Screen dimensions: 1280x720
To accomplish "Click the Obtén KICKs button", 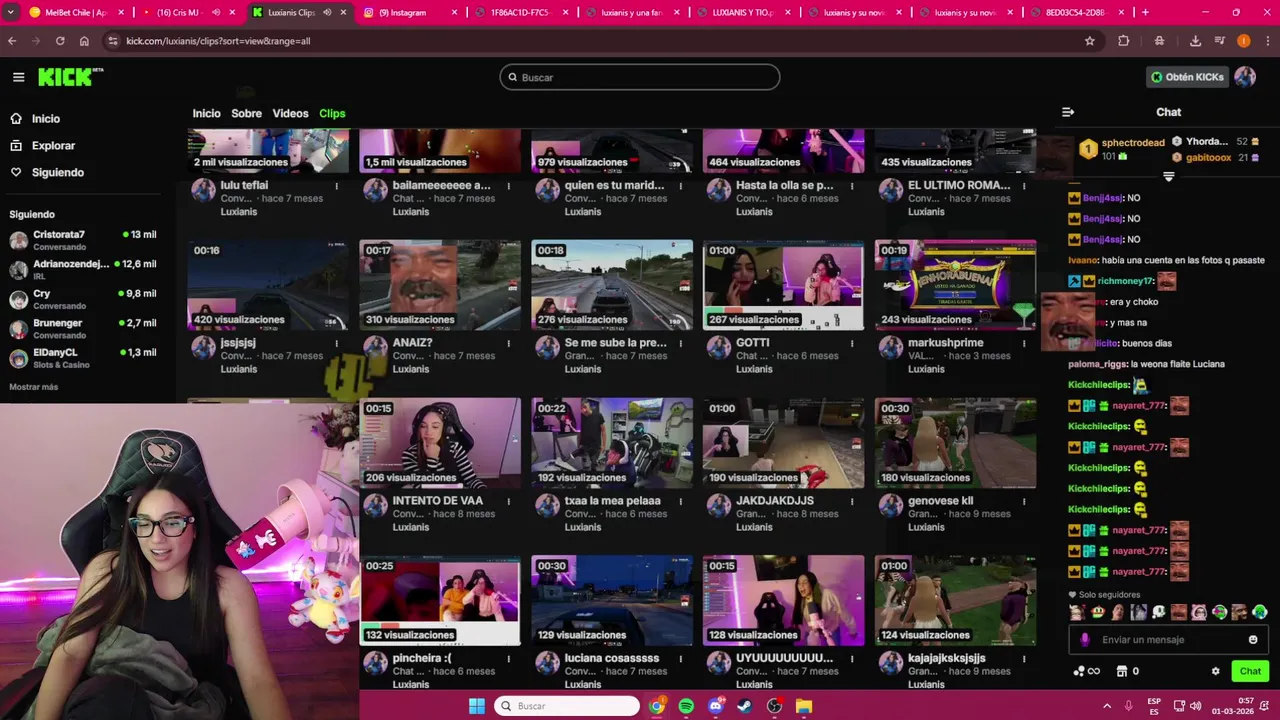I will 1187,77.
